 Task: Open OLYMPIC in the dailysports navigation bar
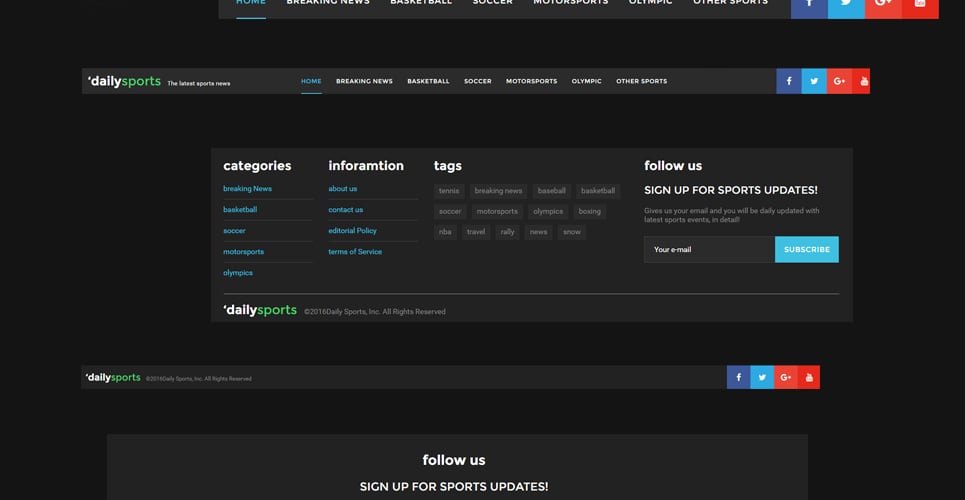click(x=587, y=81)
